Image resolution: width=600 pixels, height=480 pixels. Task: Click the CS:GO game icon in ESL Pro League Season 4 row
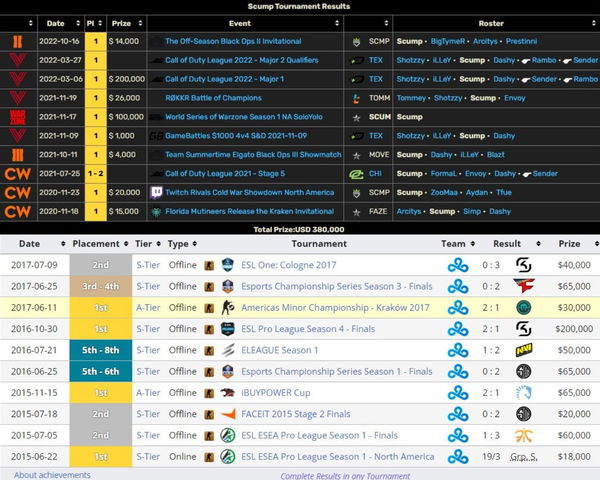click(209, 329)
